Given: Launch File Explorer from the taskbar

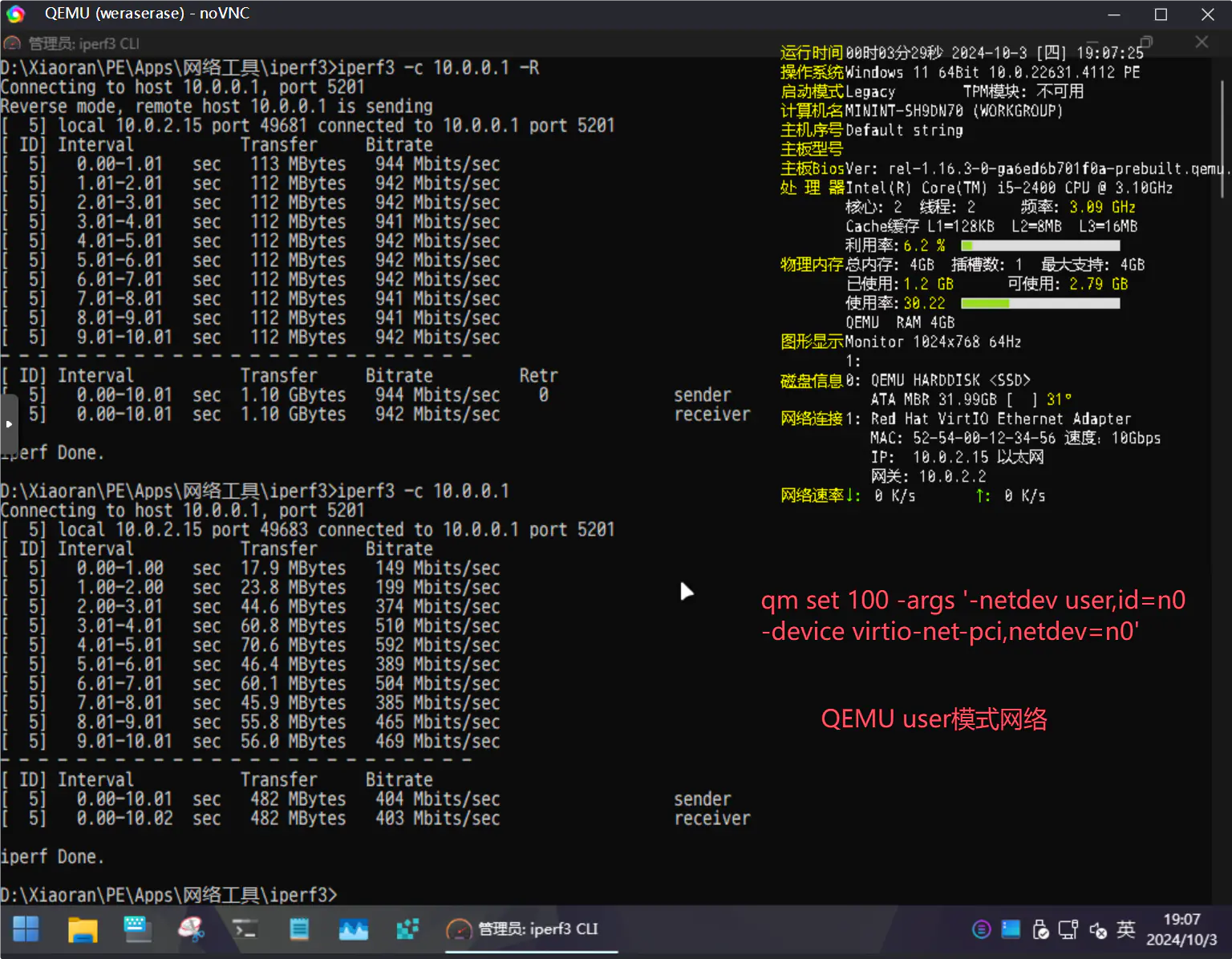Looking at the screenshot, I should (x=82, y=929).
